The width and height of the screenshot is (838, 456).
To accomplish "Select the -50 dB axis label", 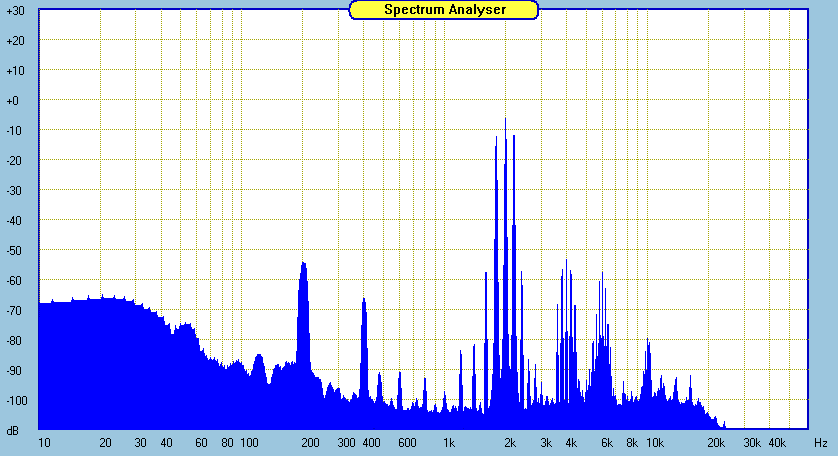I will (15, 251).
